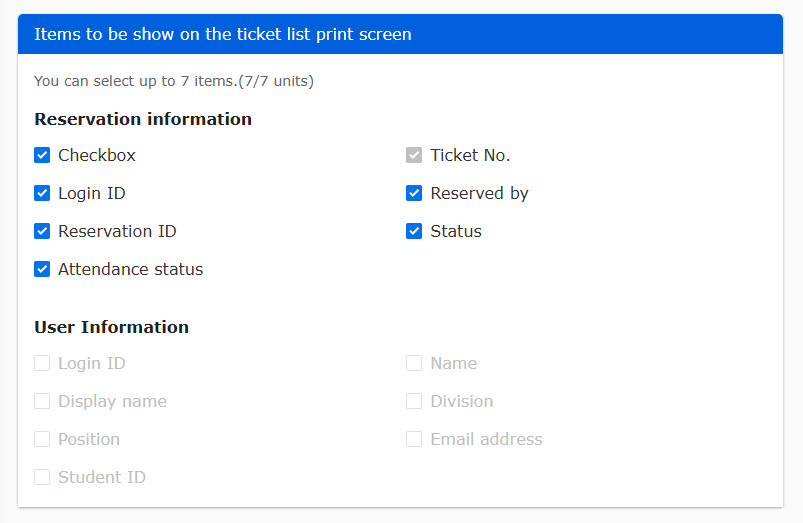This screenshot has width=803, height=523.
Task: Check Login ID under User Information
Action: point(42,363)
